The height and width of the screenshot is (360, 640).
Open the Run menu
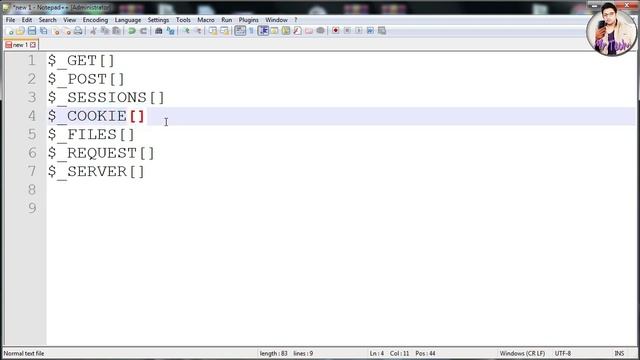point(227,20)
